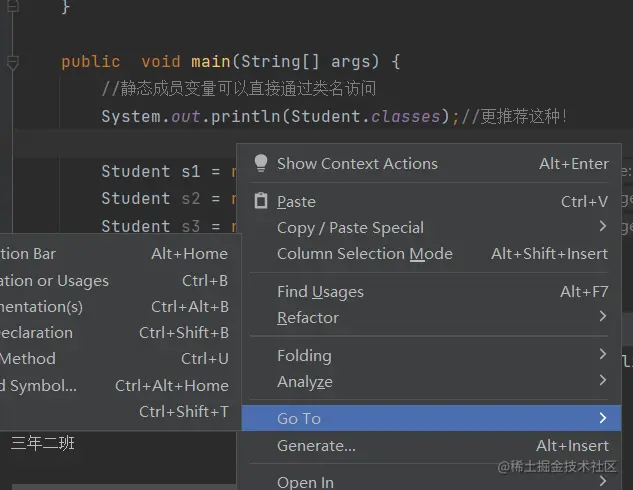Choose Column Selection Mode entry

click(x=431, y=254)
